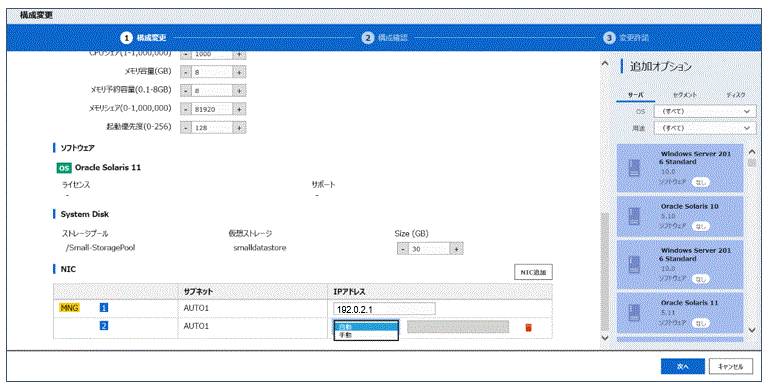Click the 192.0.2.1 IP address field
The image size is (773, 391).
[x=384, y=310]
